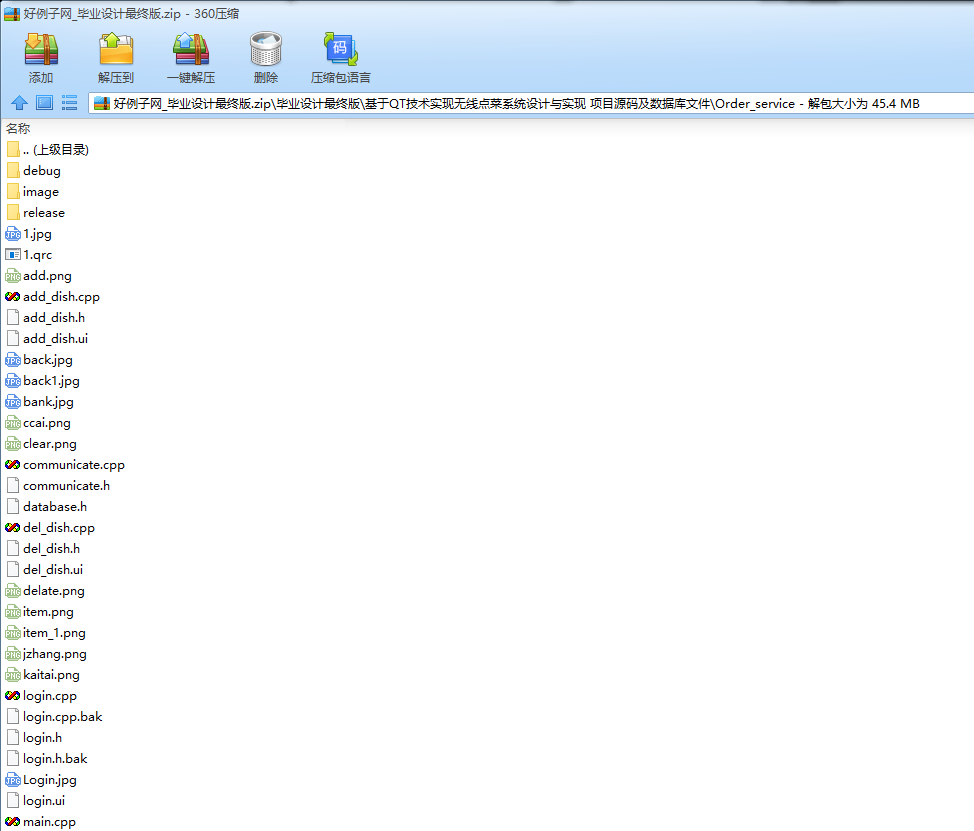
Task: Select the add_dish.h file
Action: [x=45, y=318]
